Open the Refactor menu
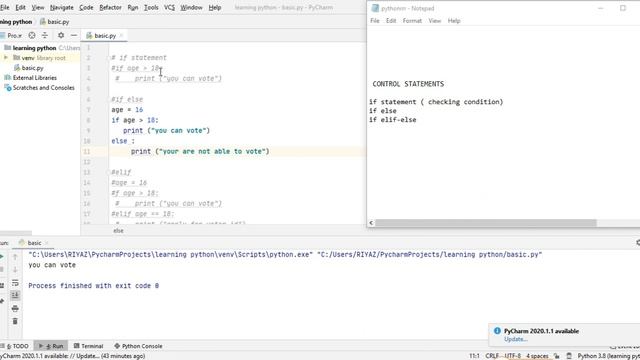The height and width of the screenshot is (360, 640). [110, 7]
